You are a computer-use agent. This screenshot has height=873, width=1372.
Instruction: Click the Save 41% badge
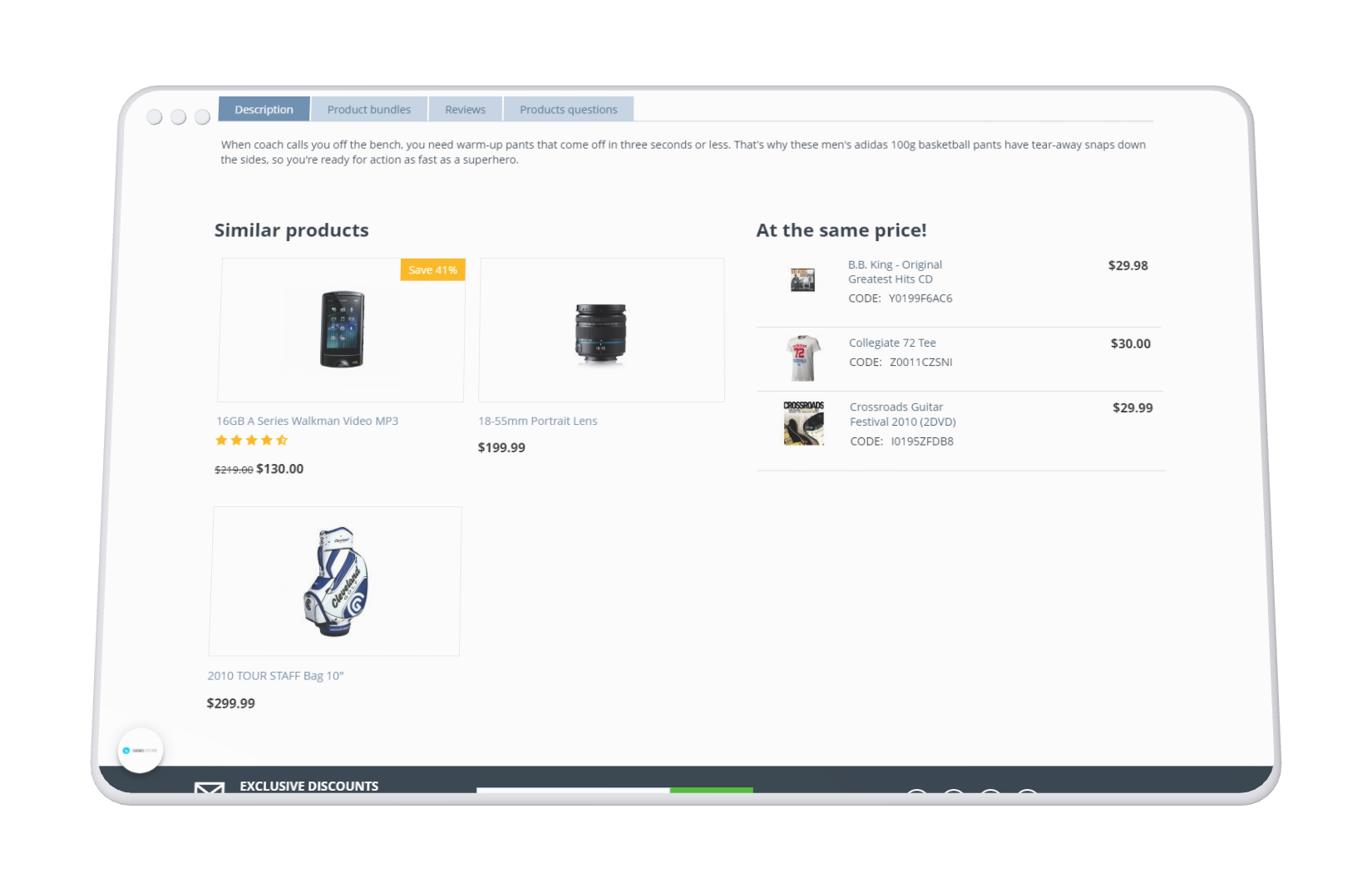pos(432,269)
